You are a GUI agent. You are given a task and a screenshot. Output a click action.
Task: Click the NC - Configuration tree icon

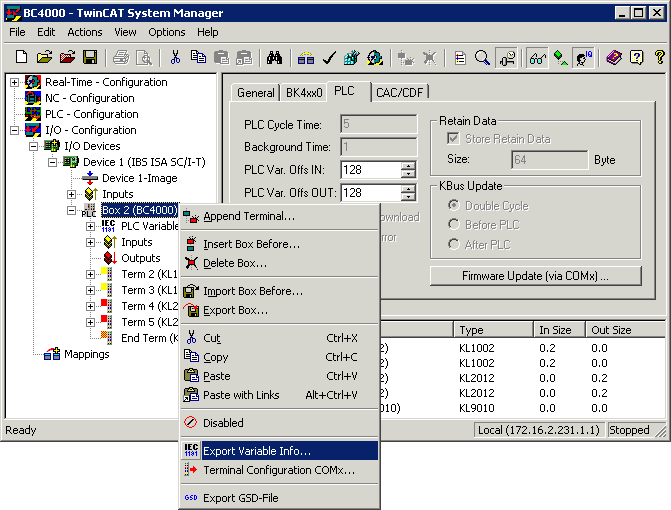(33, 98)
